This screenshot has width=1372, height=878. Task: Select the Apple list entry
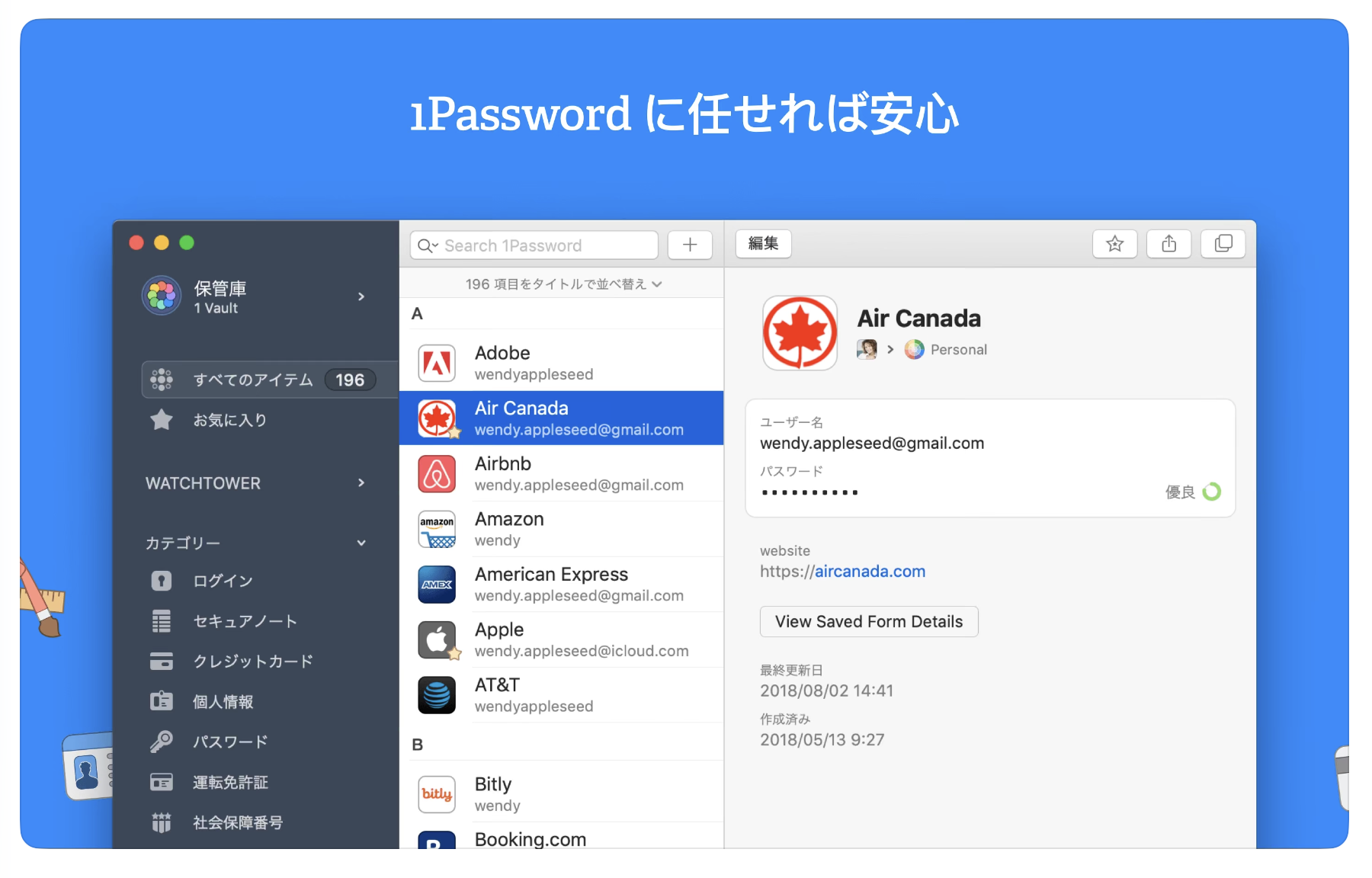562,639
